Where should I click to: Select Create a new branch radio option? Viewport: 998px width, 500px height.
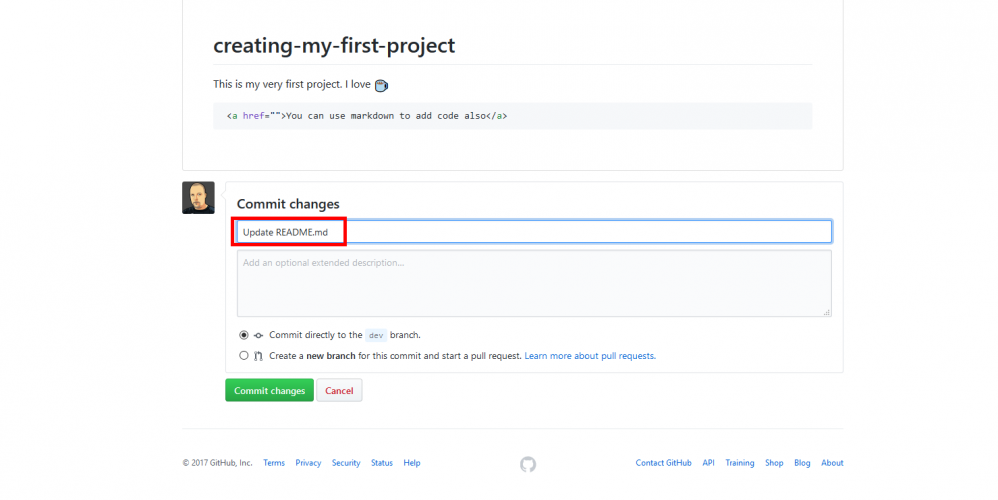coord(244,356)
